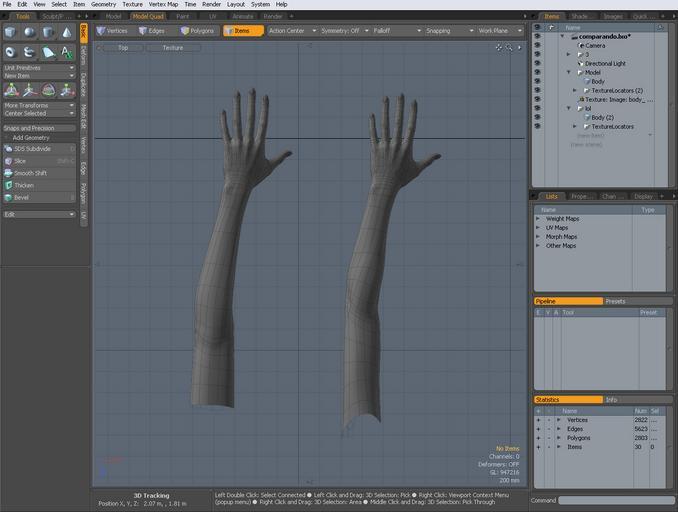
Task: Pick the Cone primitive tool icon
Action: coord(66,33)
